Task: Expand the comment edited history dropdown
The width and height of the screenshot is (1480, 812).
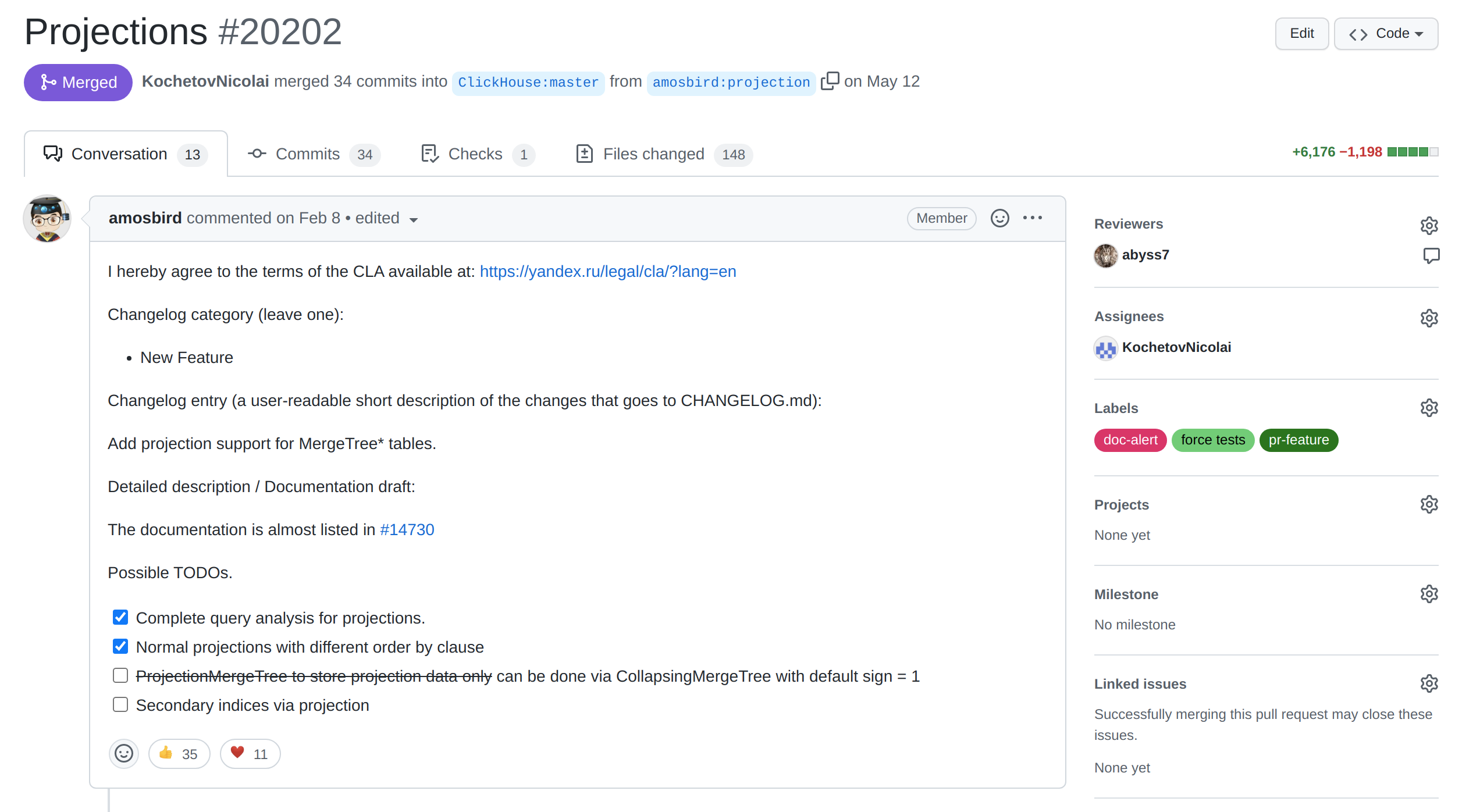Action: click(414, 219)
